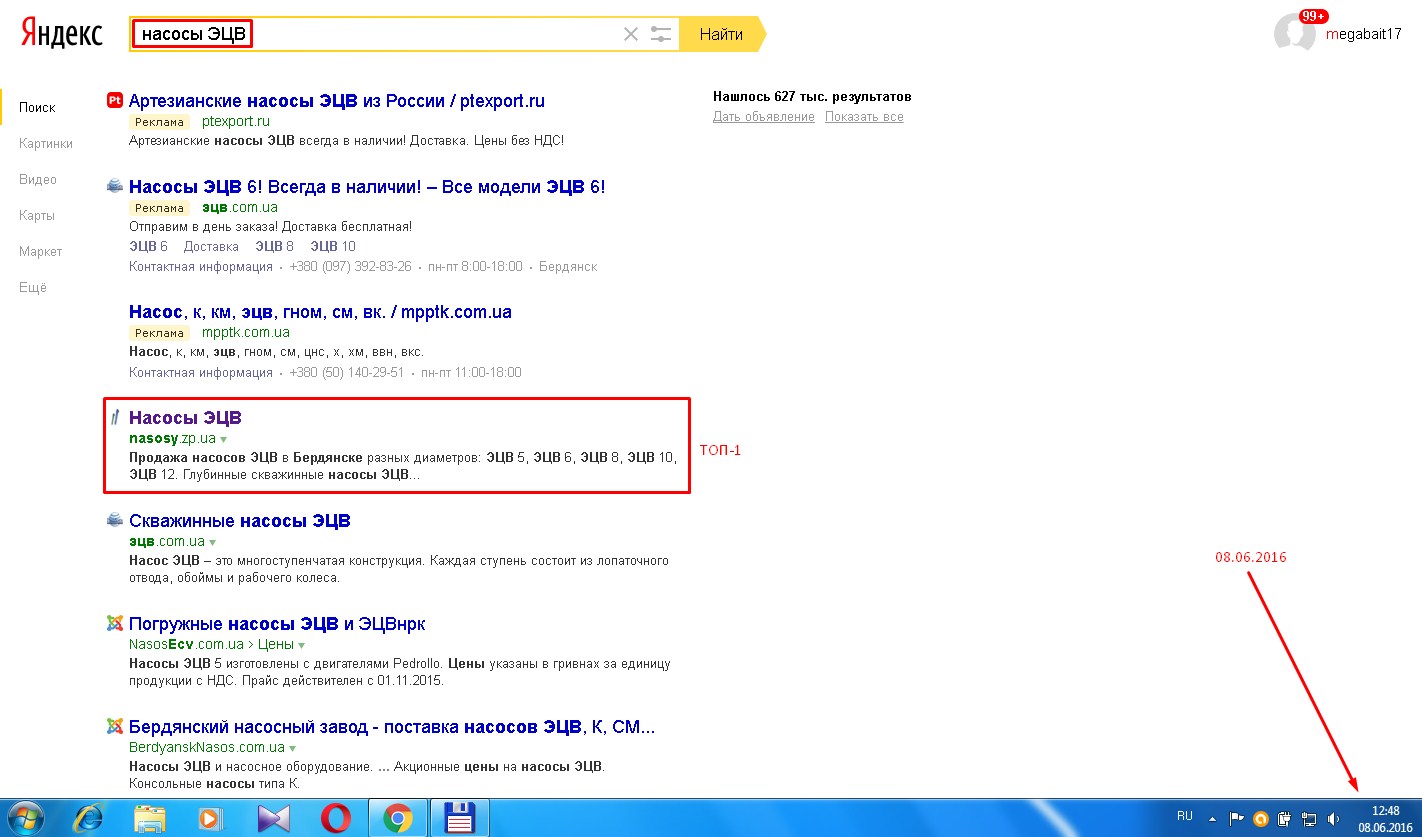Open network tray icon
This screenshot has height=837, width=1422.
tap(1308, 819)
